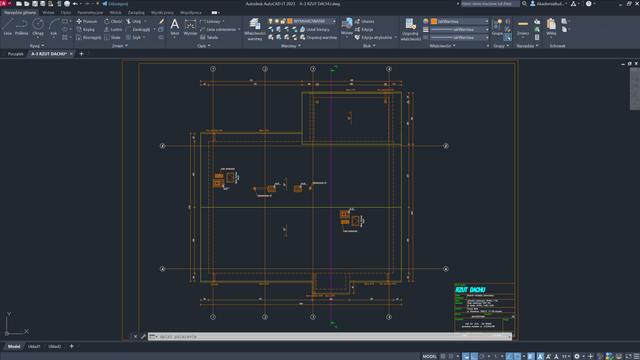Click the Skala (scale) tool
Image resolution: width=640 pixels, height=360 pixels.
(x=113, y=38)
